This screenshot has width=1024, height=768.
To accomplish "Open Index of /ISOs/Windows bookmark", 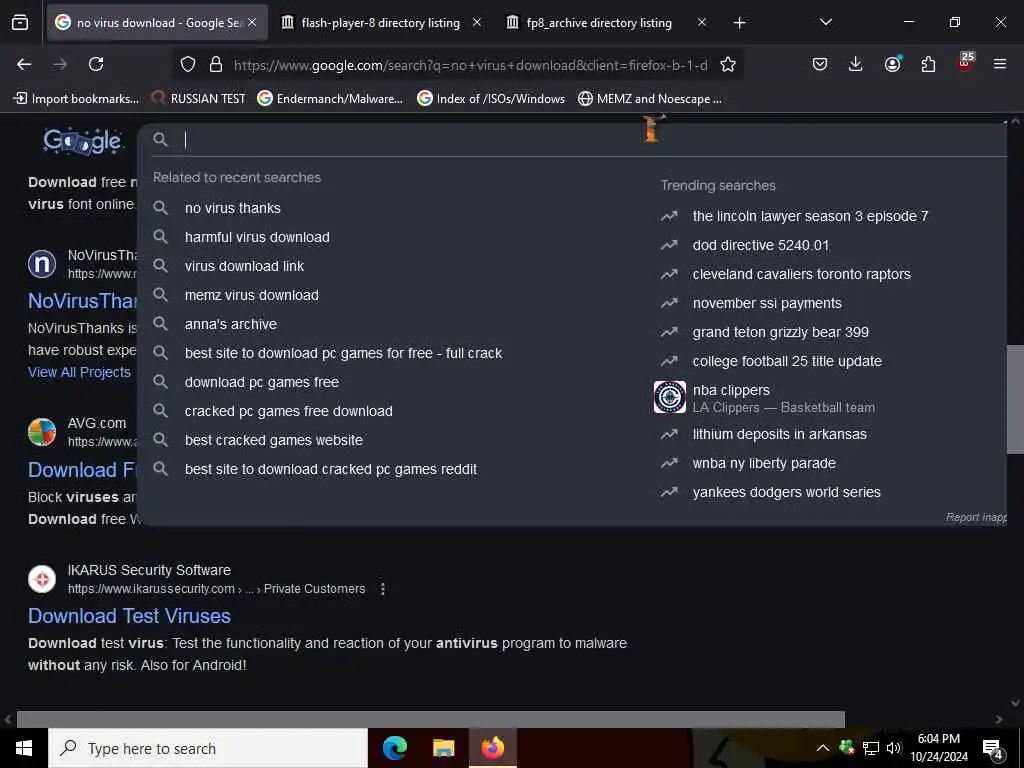I will click(491, 99).
